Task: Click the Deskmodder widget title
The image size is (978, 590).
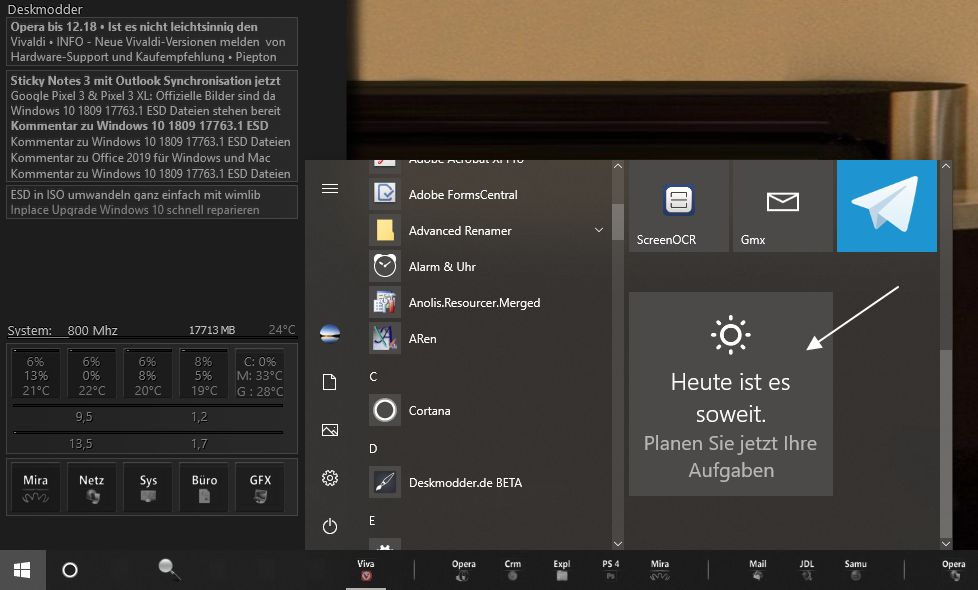Action: coord(45,9)
